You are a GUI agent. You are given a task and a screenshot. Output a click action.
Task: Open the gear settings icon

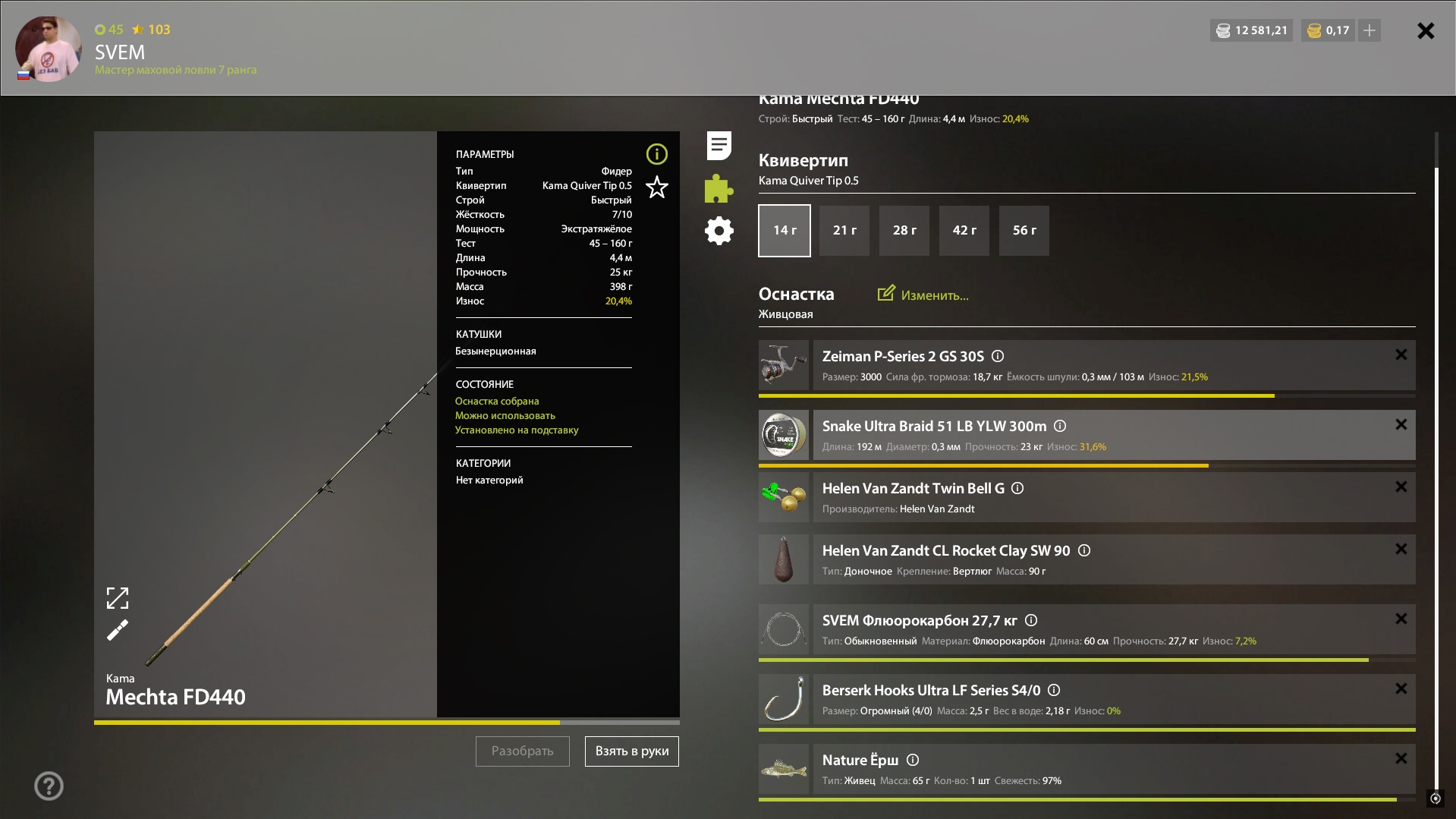(719, 231)
